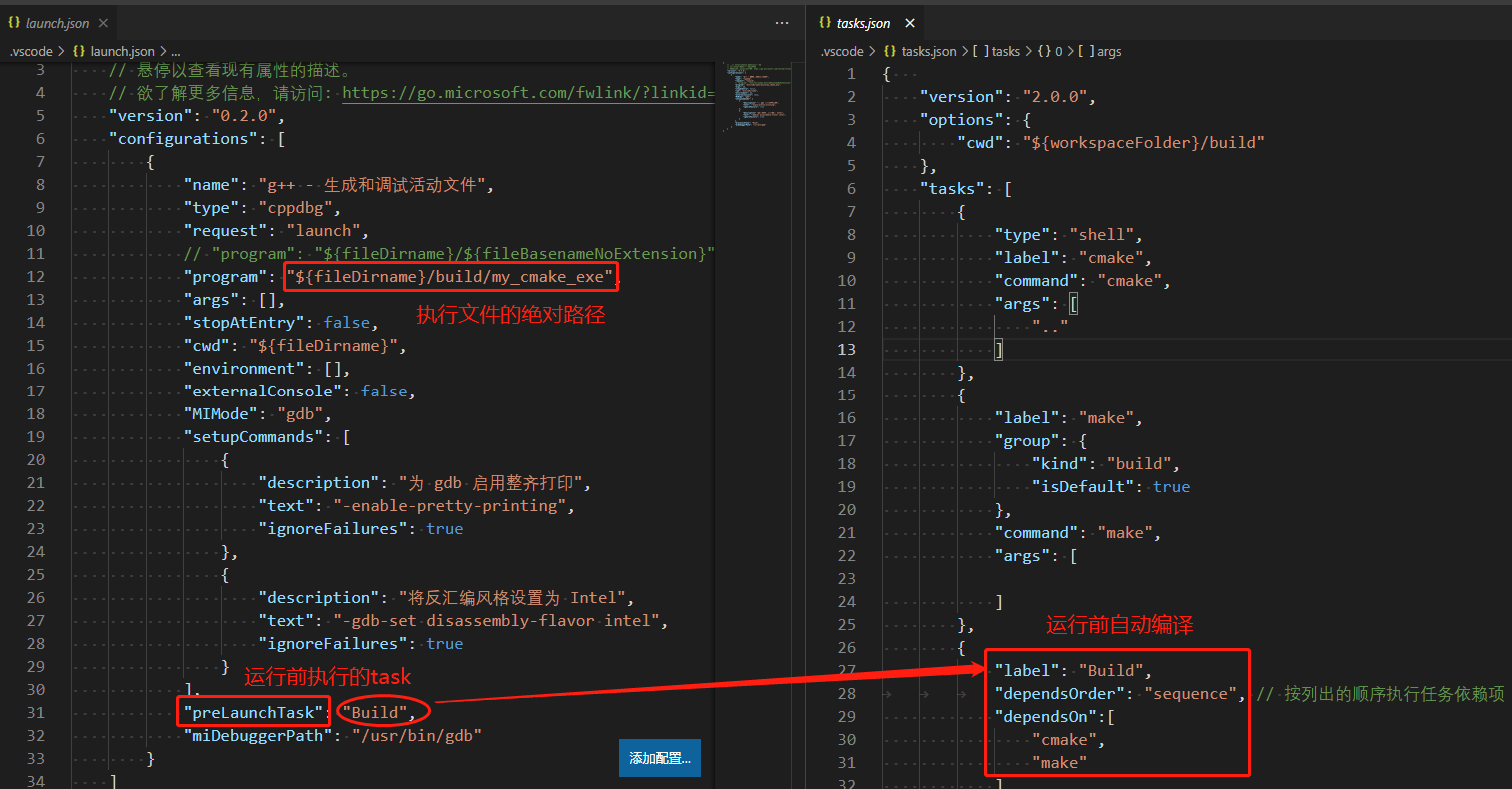Screen dimensions: 1512x789
Task: Click .vscode breadcrumb above launch.json editor
Action: click(x=31, y=51)
